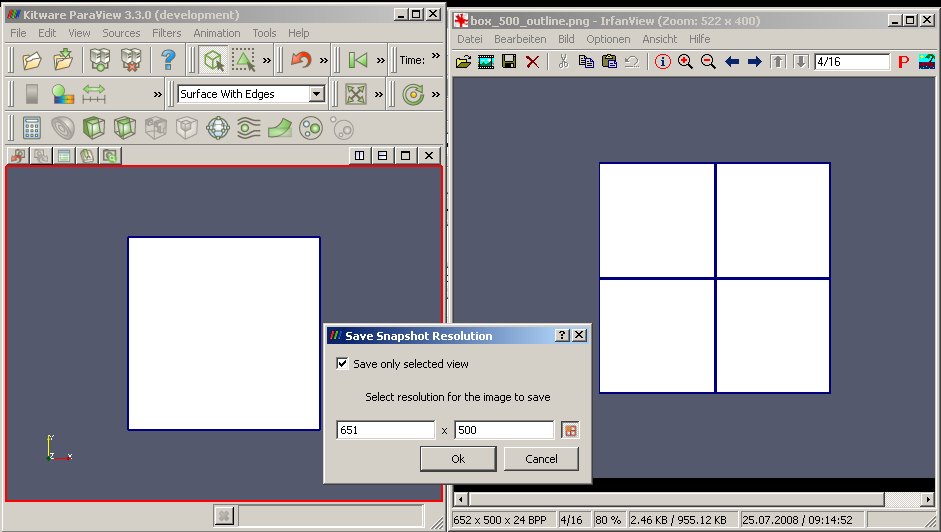Screen dimensions: 941x532
Task: Click the Calculator filter icon
Action: click(32, 128)
